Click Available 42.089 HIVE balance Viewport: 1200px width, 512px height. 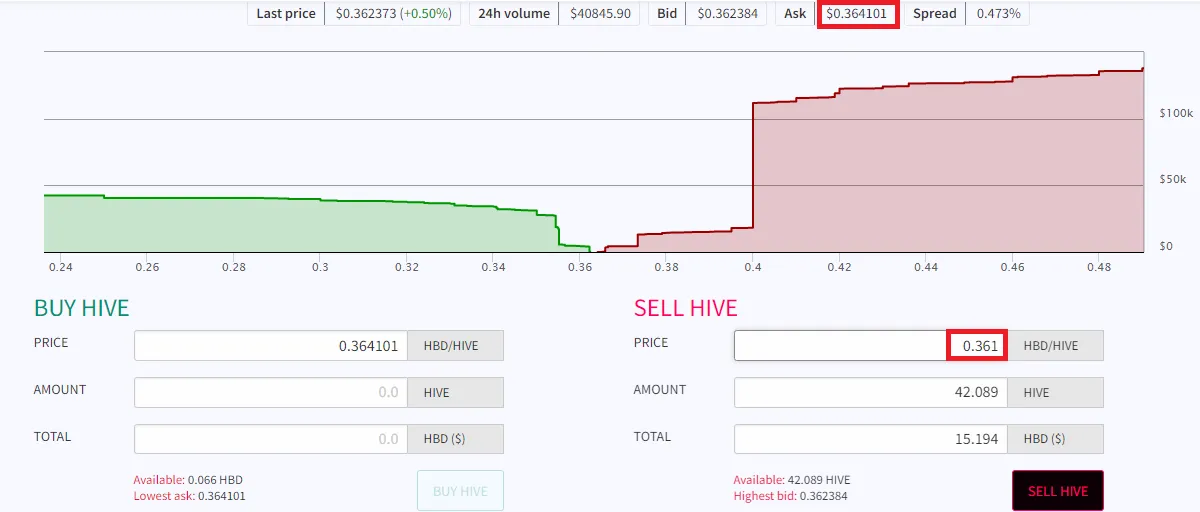point(791,480)
